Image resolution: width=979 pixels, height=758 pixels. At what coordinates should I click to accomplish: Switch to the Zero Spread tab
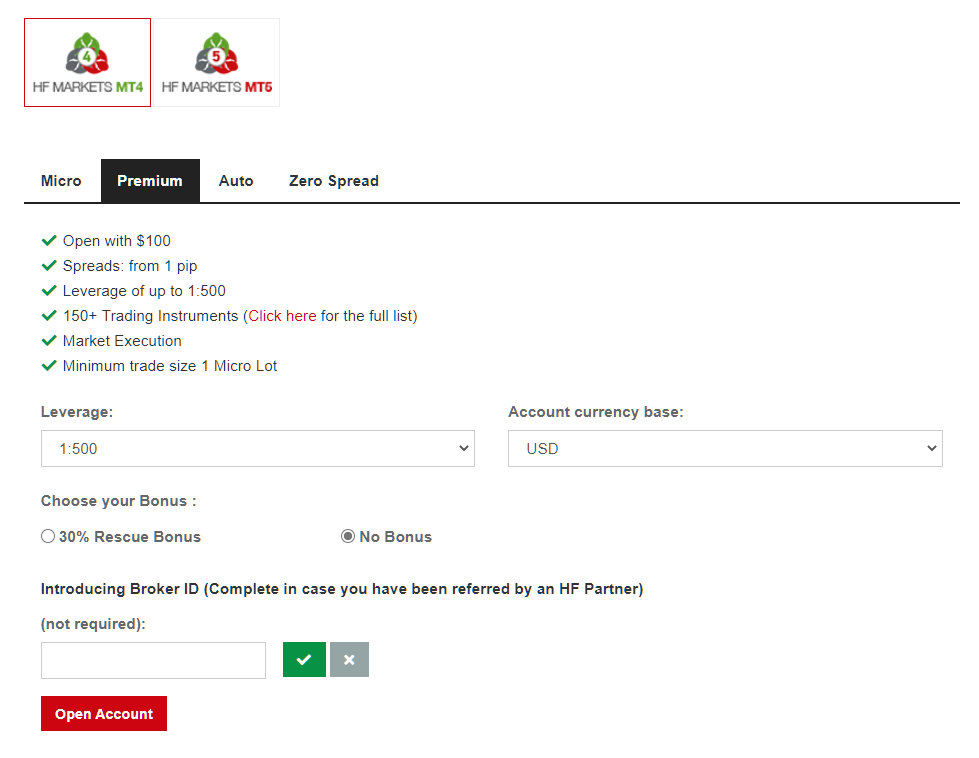point(334,181)
